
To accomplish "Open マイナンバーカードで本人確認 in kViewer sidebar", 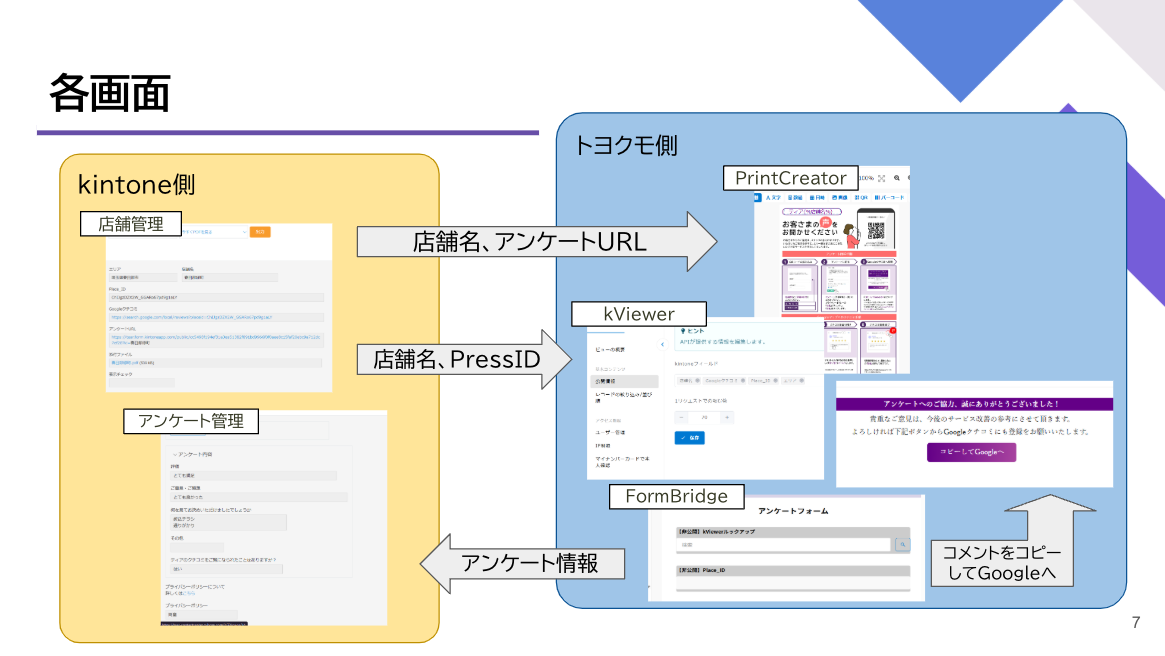I will click(622, 462).
